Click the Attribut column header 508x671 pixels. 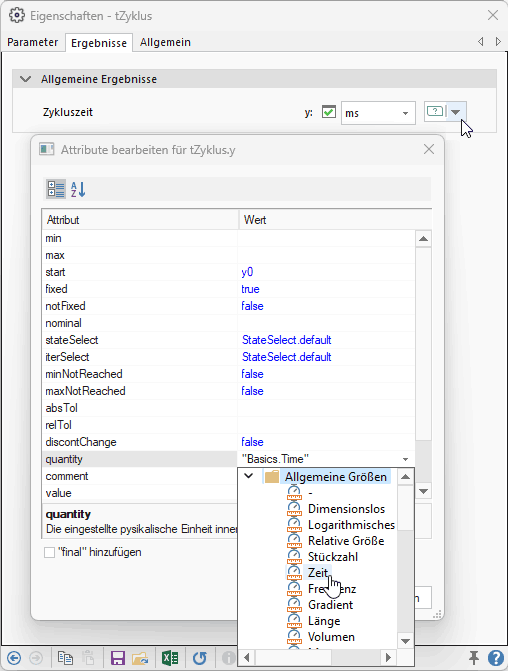(140, 220)
